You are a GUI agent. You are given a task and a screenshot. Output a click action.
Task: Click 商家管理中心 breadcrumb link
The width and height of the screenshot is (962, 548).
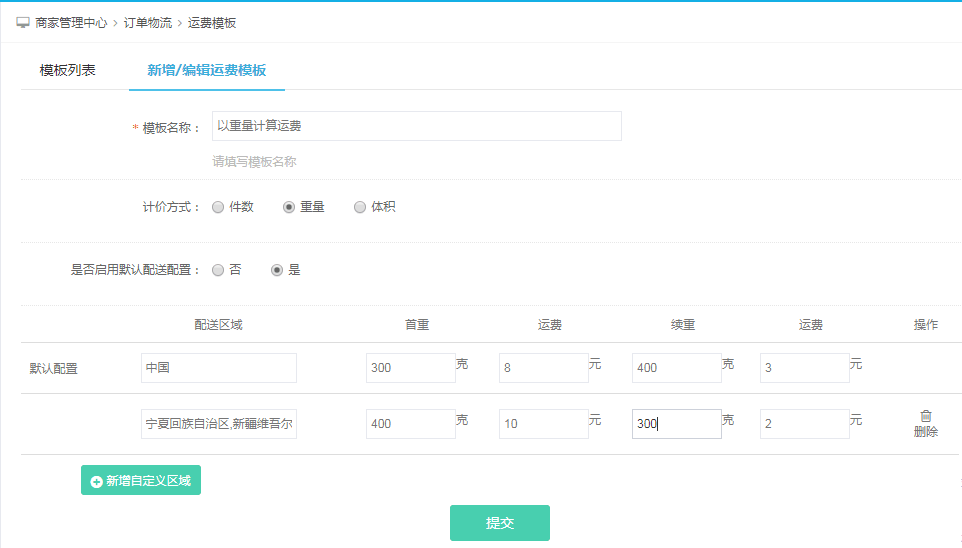tap(71, 22)
